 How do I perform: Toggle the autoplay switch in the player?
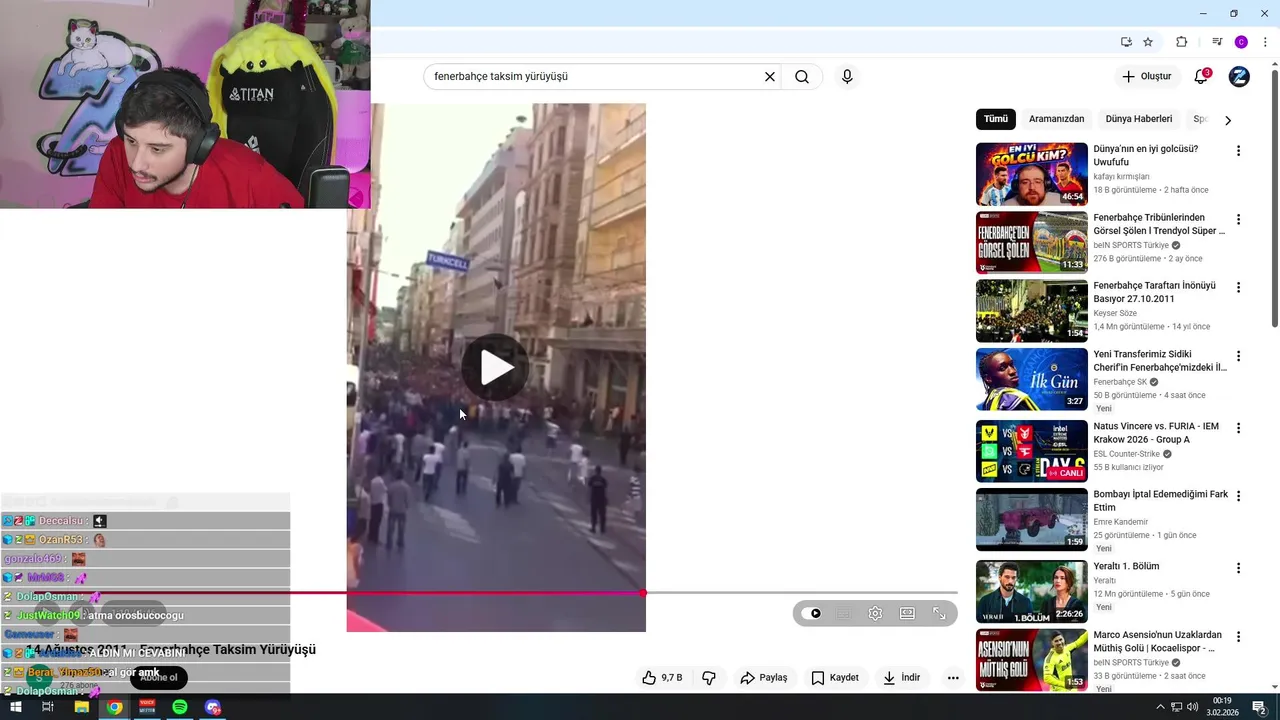[x=812, y=614]
